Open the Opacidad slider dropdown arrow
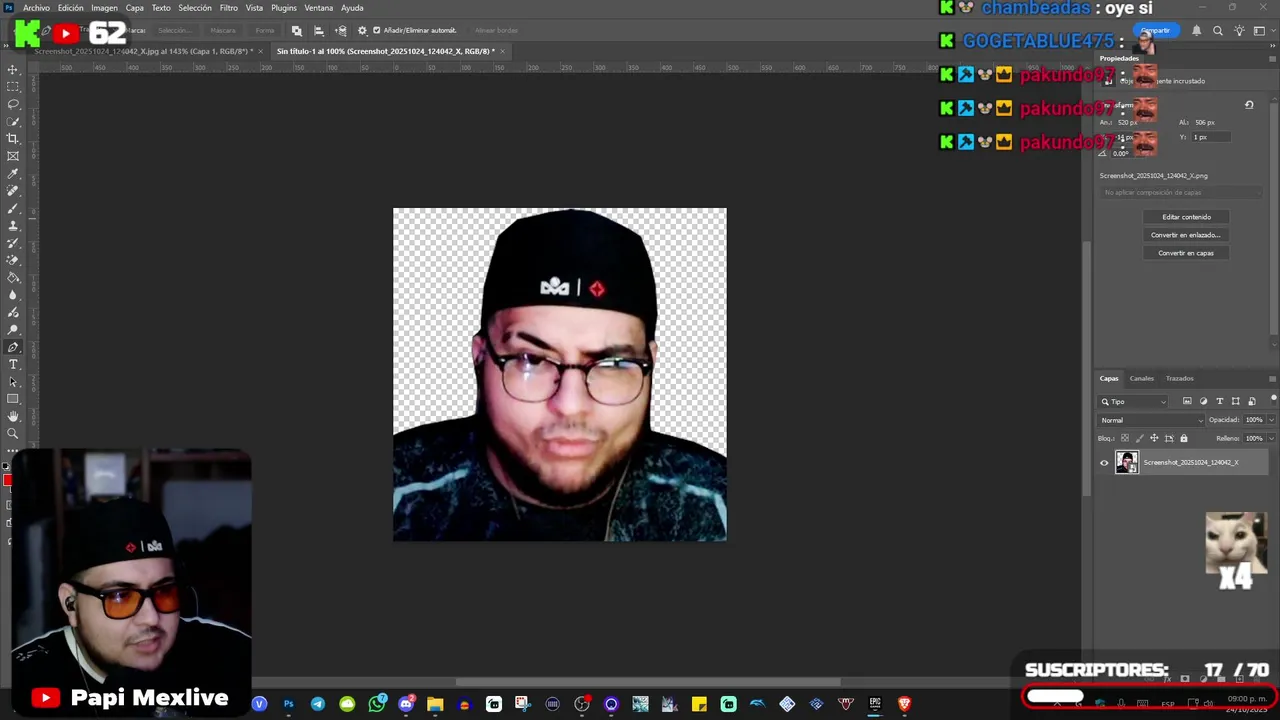This screenshot has width=1280, height=720. pos(1271,420)
